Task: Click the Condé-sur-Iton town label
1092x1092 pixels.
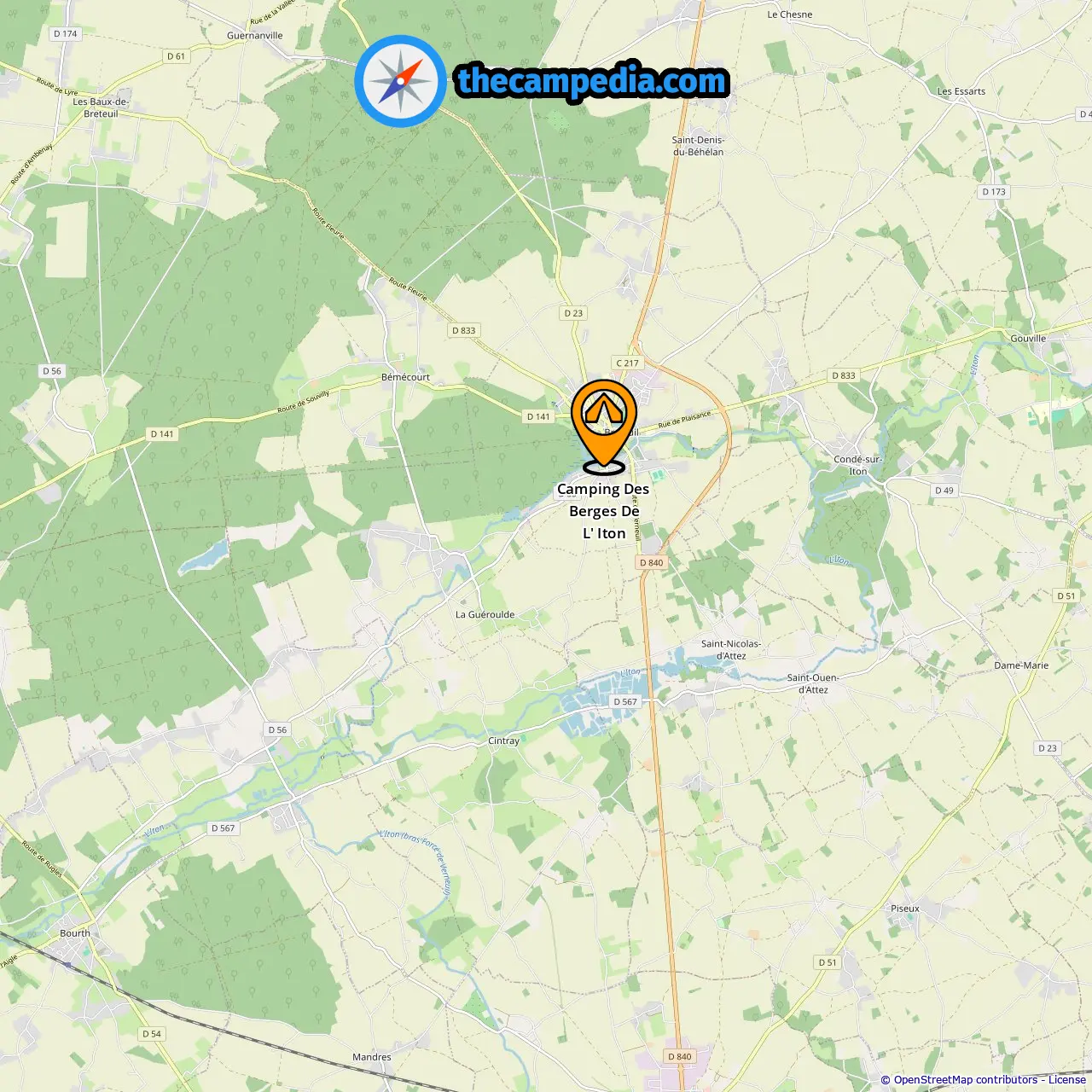Action: (x=858, y=465)
